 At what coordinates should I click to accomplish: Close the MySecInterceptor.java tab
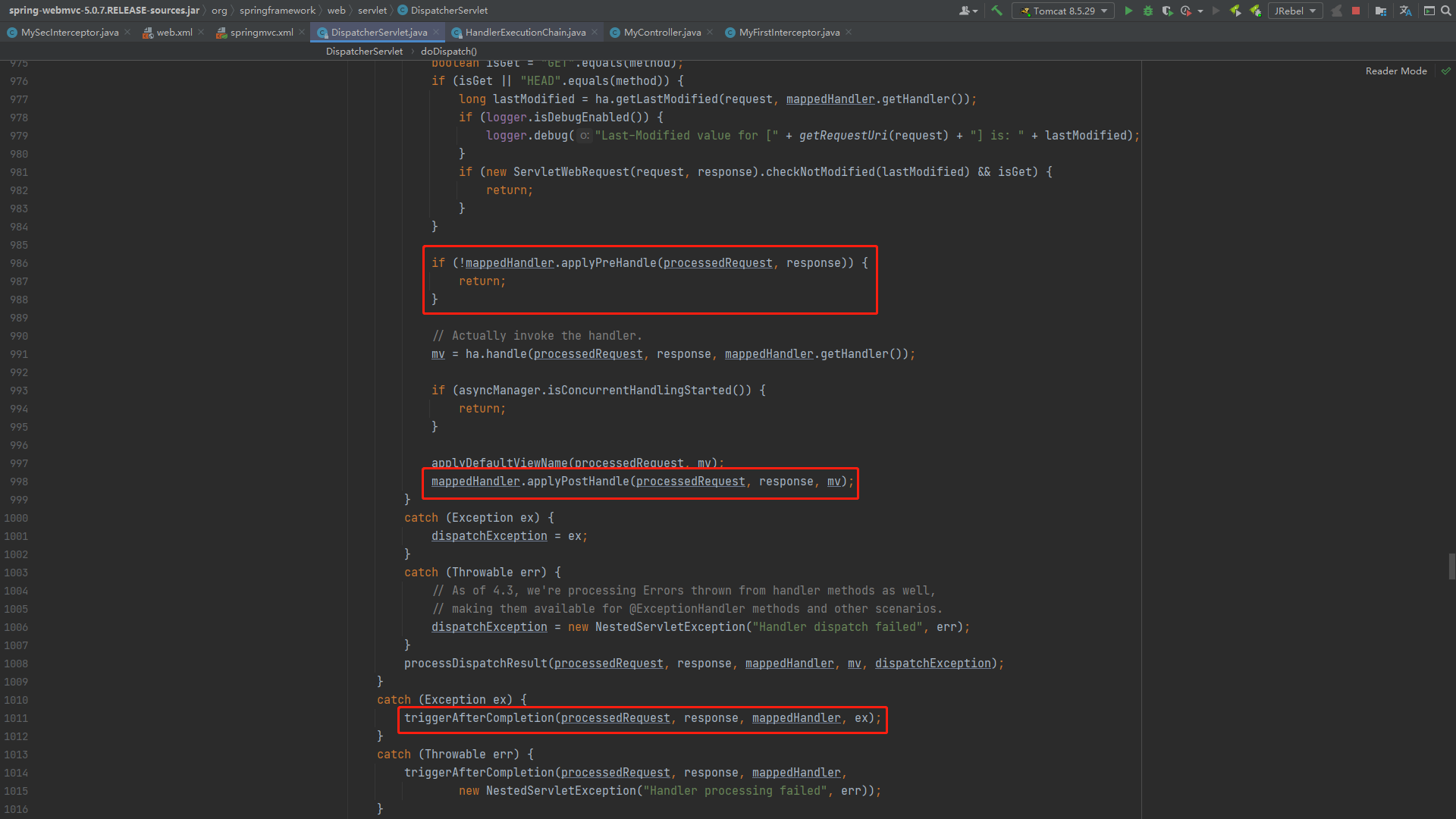127,32
